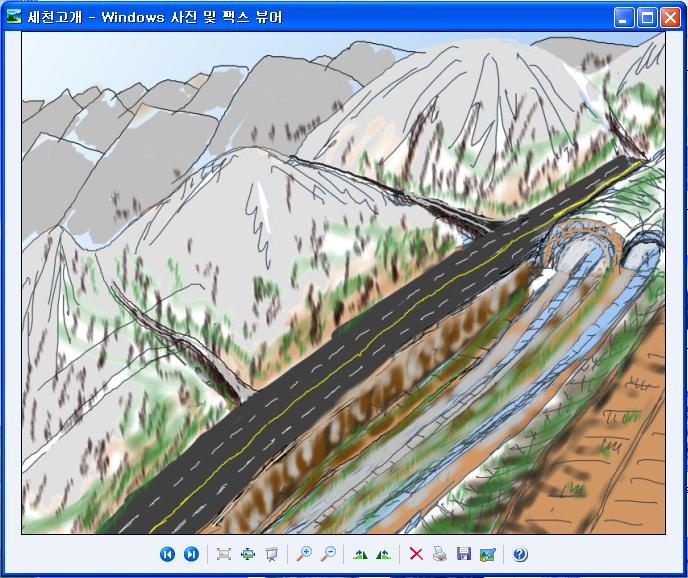Zoom in with the plus magnifier

click(x=304, y=554)
